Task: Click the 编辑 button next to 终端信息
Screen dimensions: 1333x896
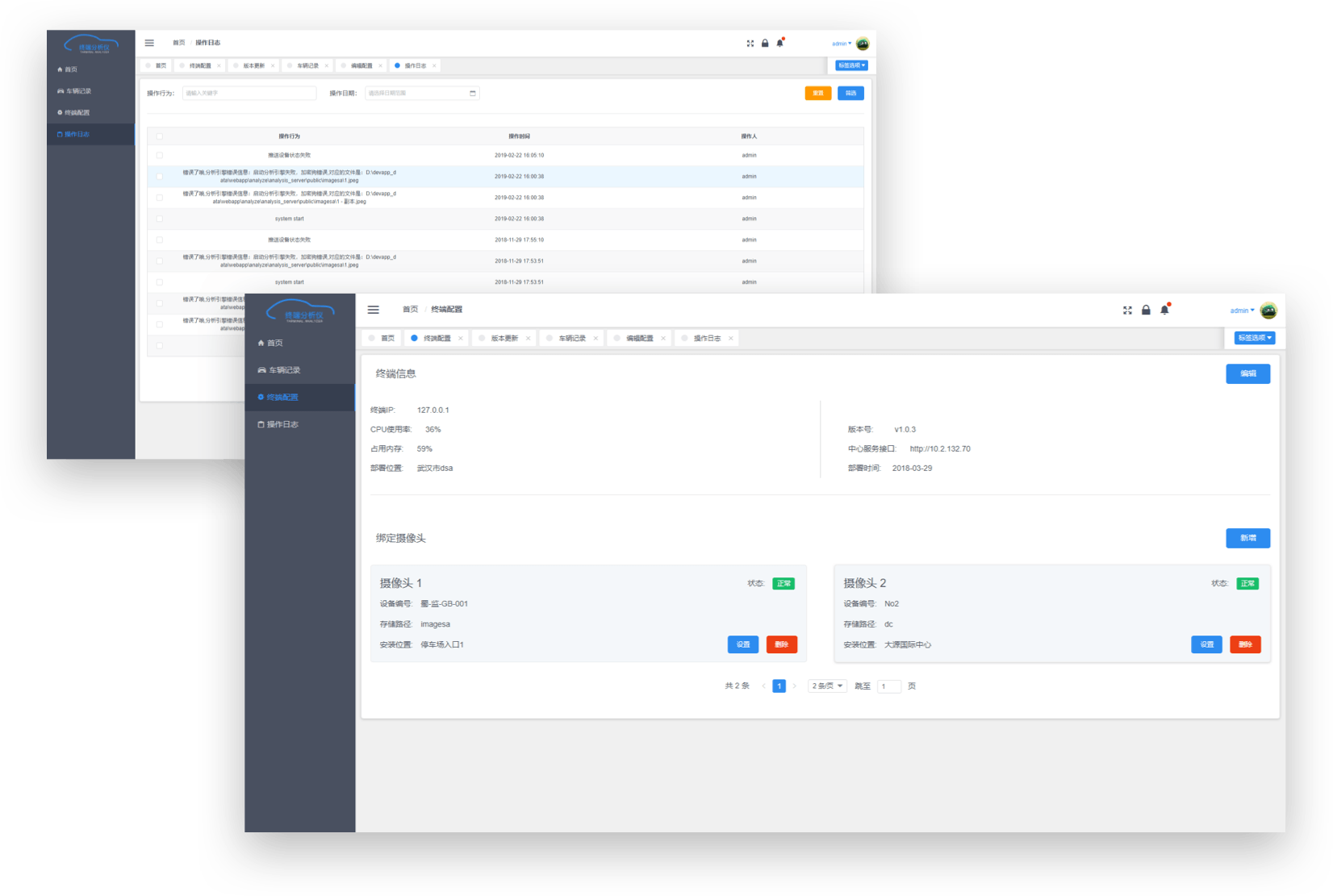Action: point(1247,374)
